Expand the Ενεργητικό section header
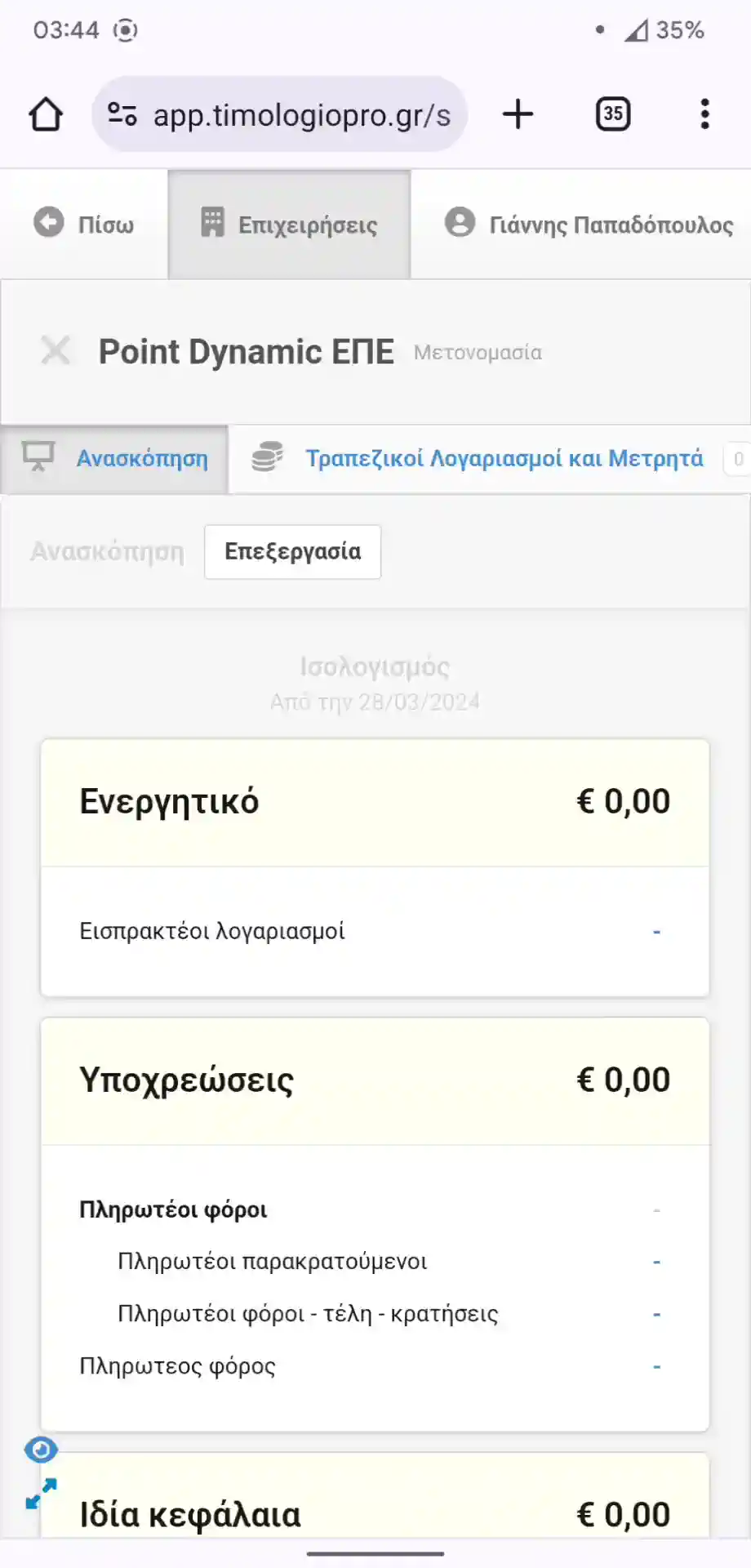Screen dimensions: 751x1568 tap(375, 802)
